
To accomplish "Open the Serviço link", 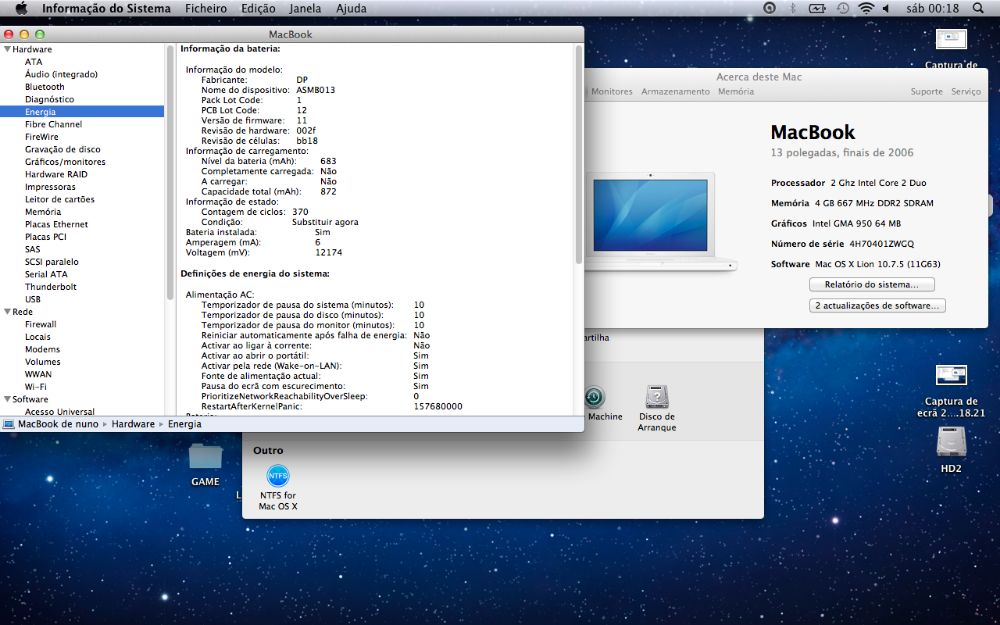I will (966, 92).
